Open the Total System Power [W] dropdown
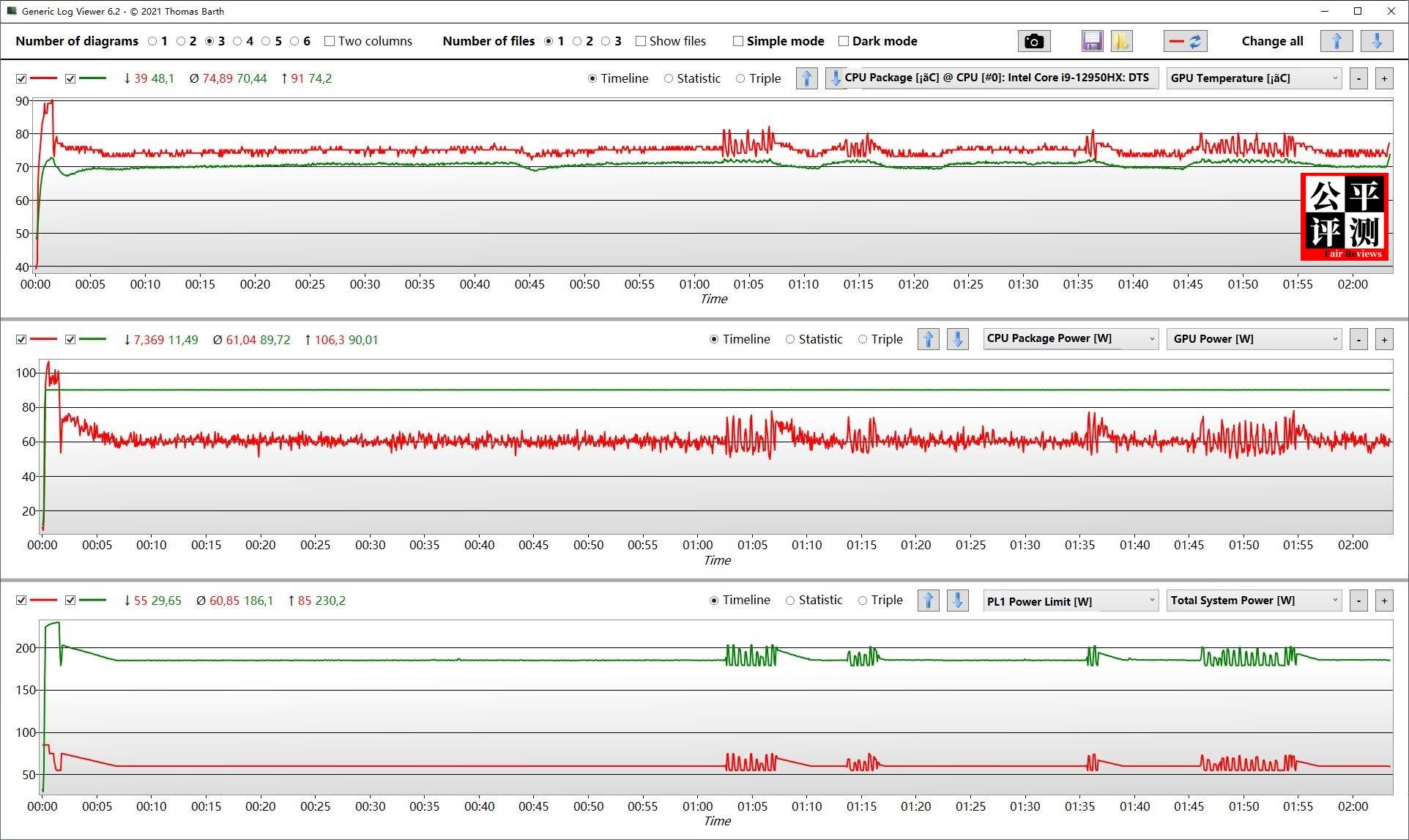Viewport: 1409px width, 840px height. pos(1254,601)
